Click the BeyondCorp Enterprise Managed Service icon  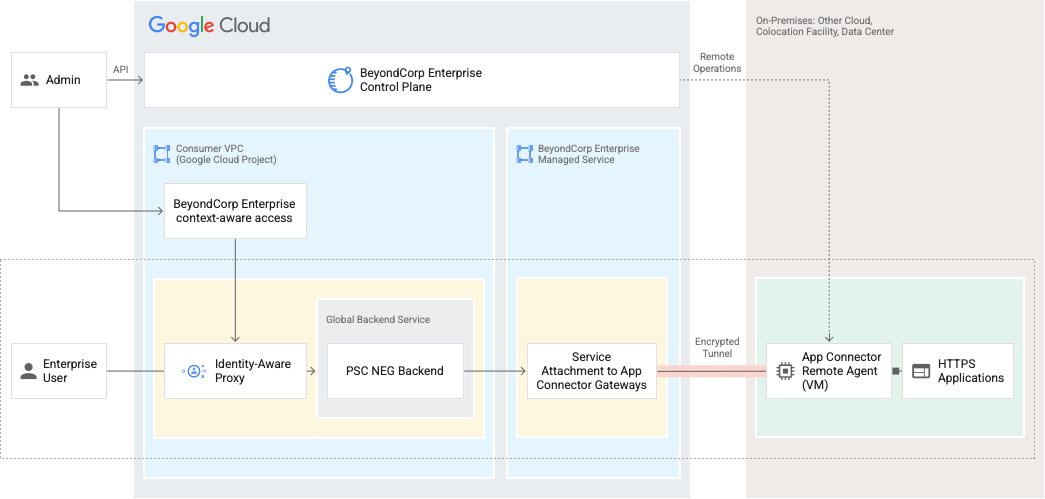pos(524,154)
